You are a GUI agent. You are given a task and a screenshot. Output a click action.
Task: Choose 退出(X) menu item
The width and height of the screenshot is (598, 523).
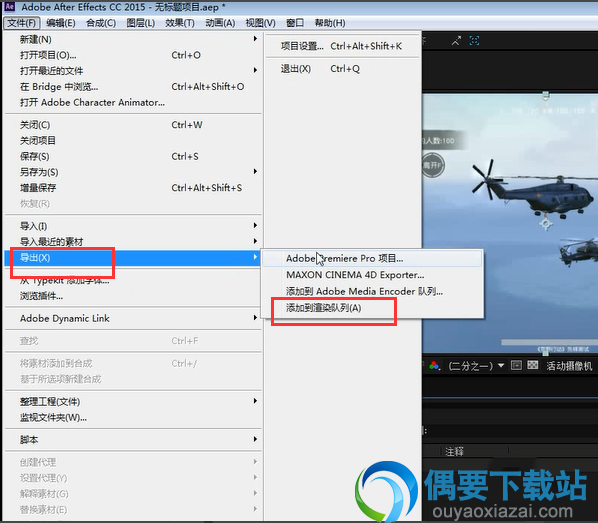tap(342, 69)
